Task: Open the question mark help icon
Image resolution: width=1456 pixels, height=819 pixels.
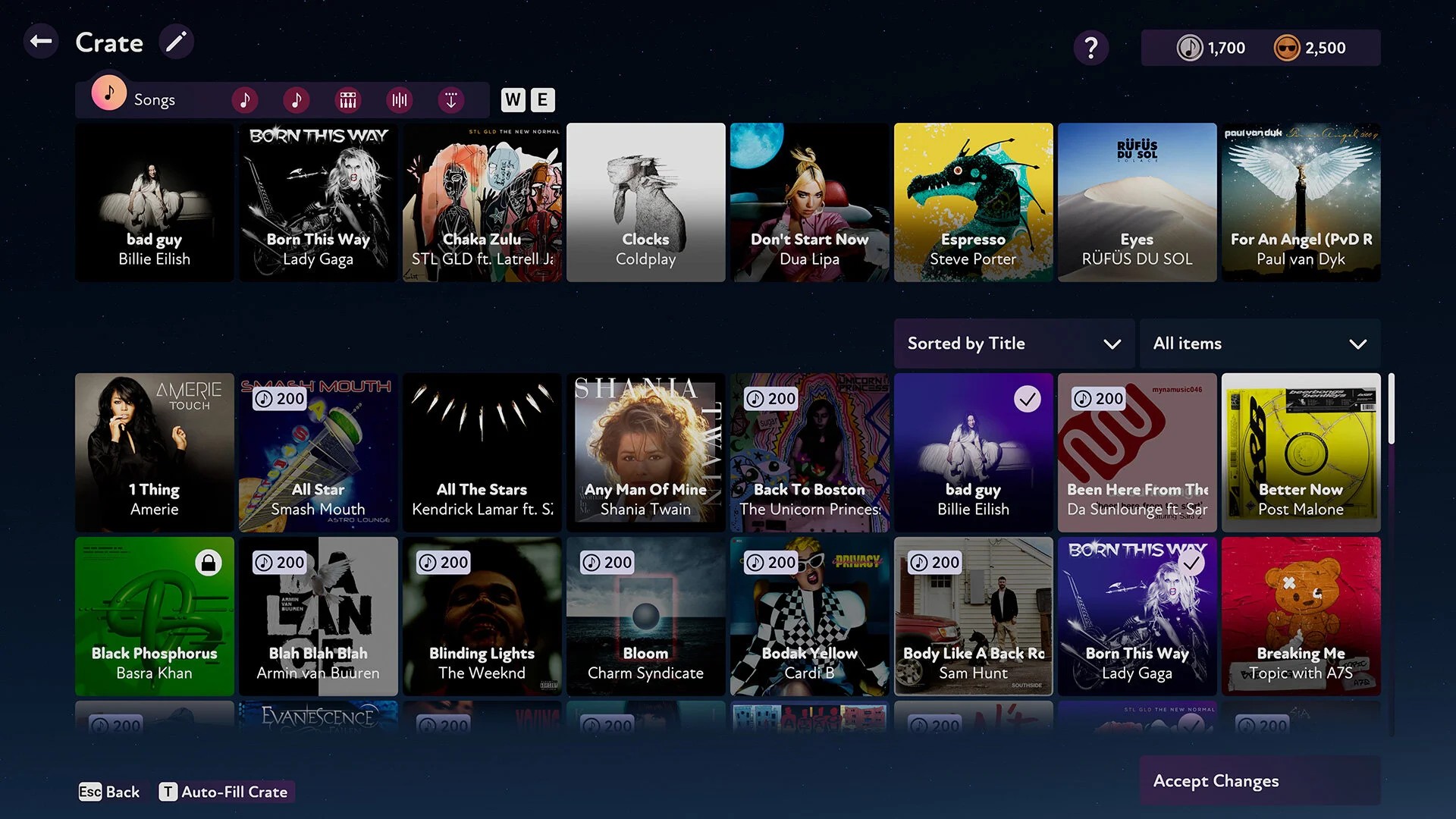Action: point(1090,48)
